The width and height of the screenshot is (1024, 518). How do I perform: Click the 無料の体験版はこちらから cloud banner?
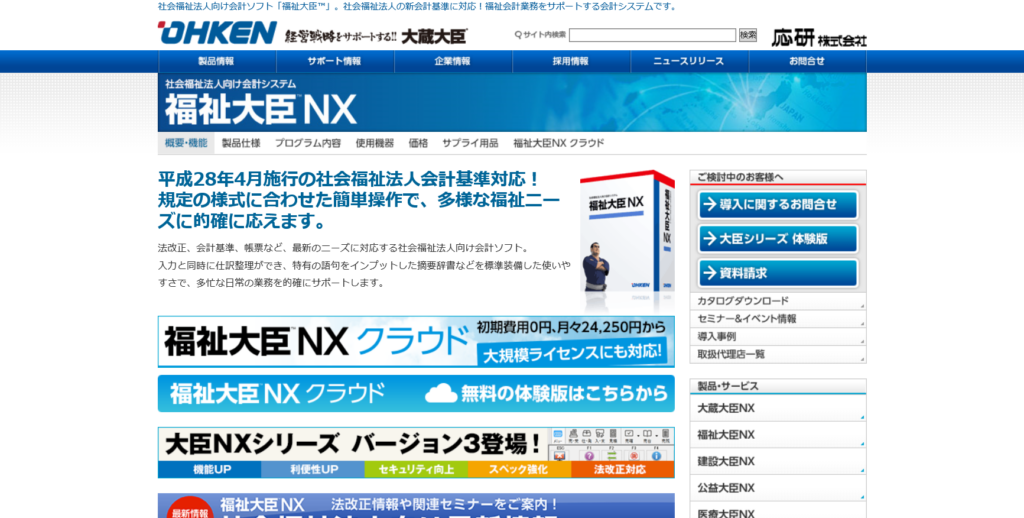point(416,393)
